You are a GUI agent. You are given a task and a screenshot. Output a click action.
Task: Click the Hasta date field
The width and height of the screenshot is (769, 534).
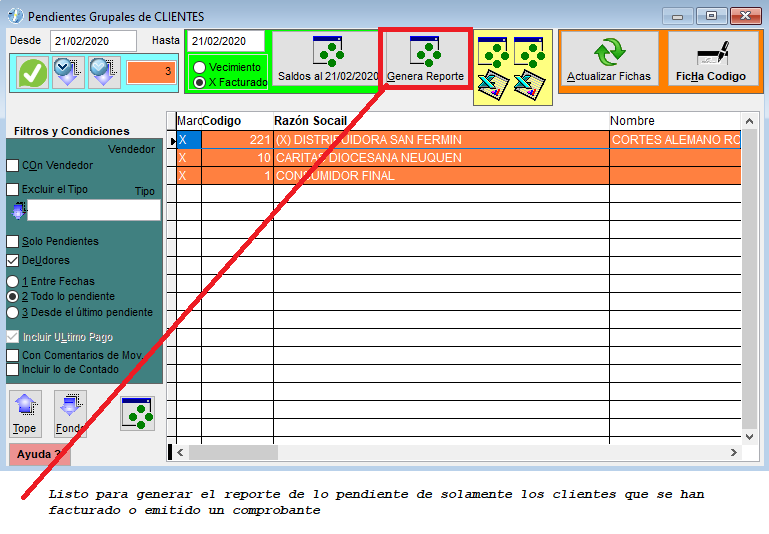coord(226,41)
